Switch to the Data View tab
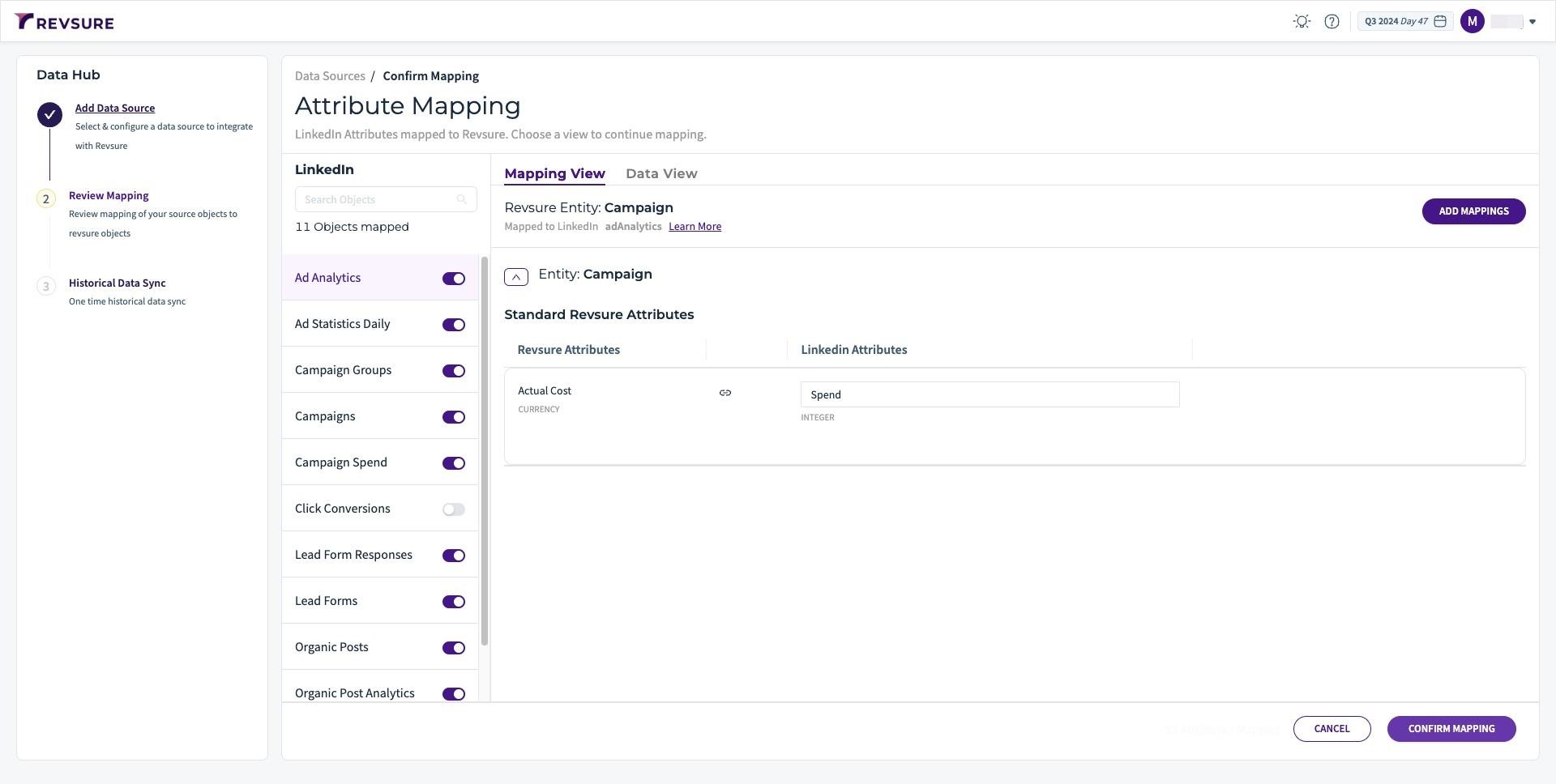This screenshot has height=784, width=1556. pos(661,173)
